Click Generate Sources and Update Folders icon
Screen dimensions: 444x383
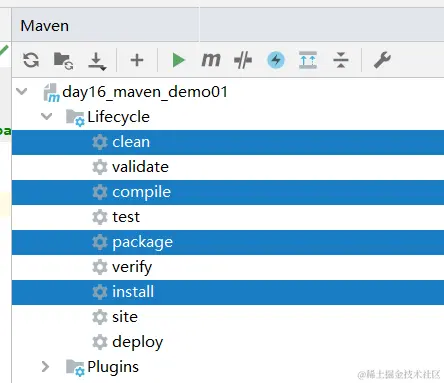click(63, 61)
